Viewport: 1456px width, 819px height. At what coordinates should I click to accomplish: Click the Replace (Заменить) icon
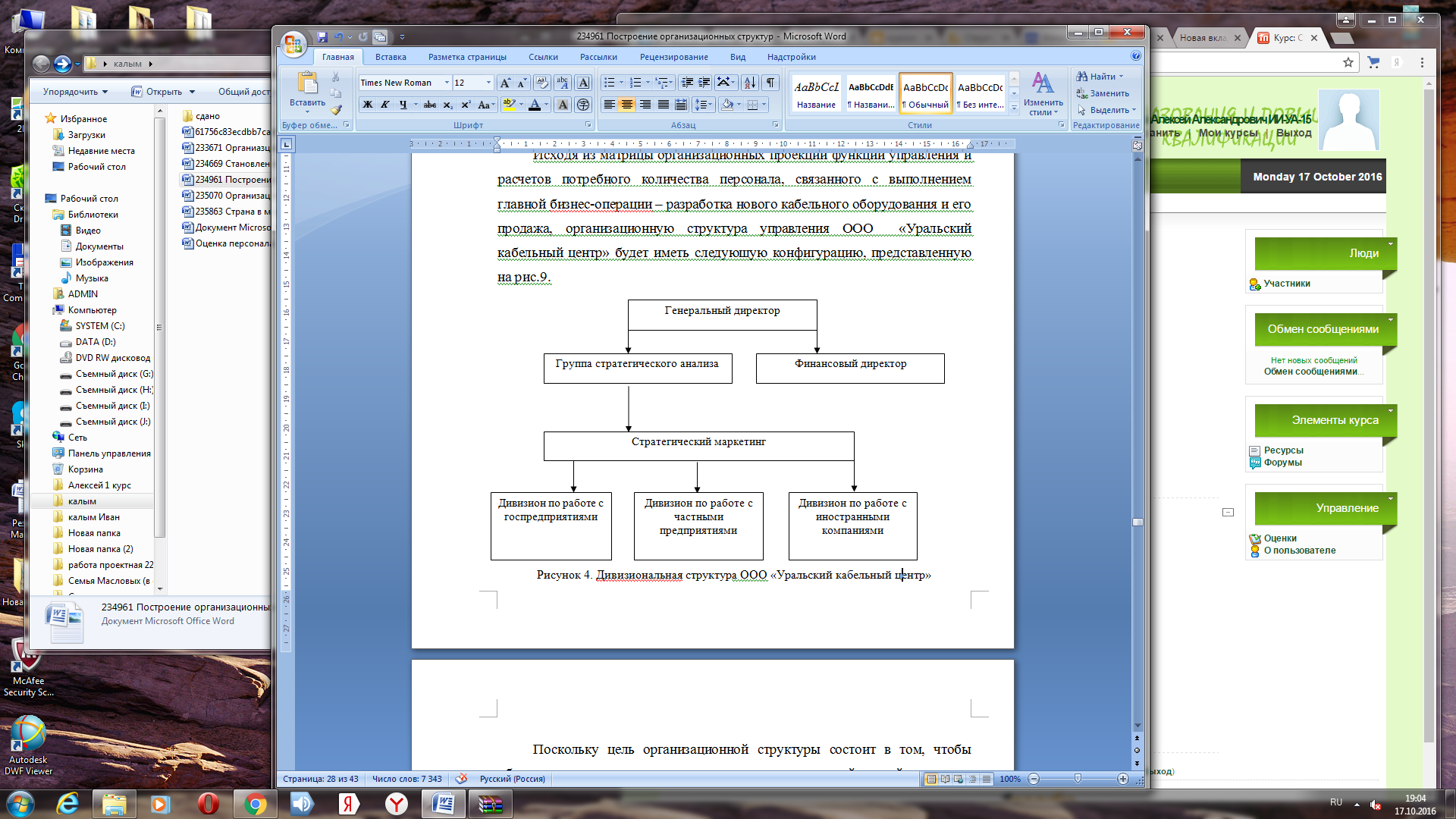pyautogui.click(x=1082, y=93)
